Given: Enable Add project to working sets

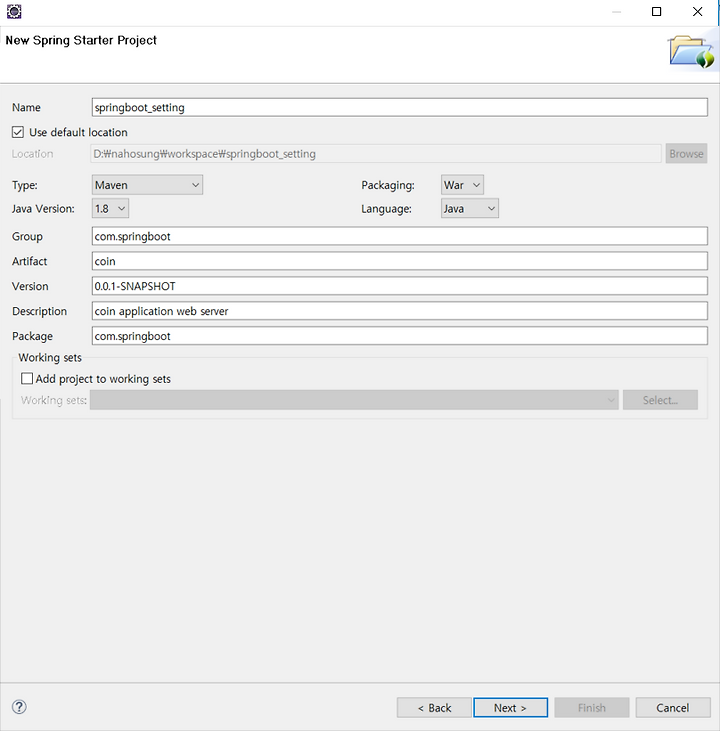Looking at the screenshot, I should pos(27,378).
